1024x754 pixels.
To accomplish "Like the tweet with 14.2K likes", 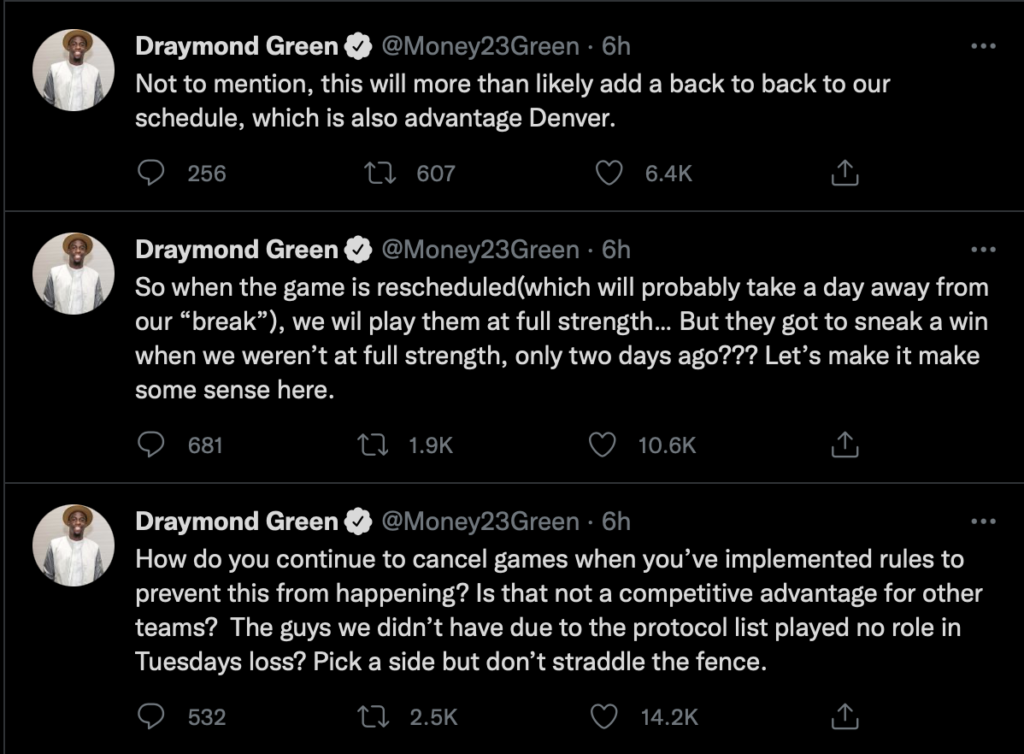I will click(x=603, y=716).
